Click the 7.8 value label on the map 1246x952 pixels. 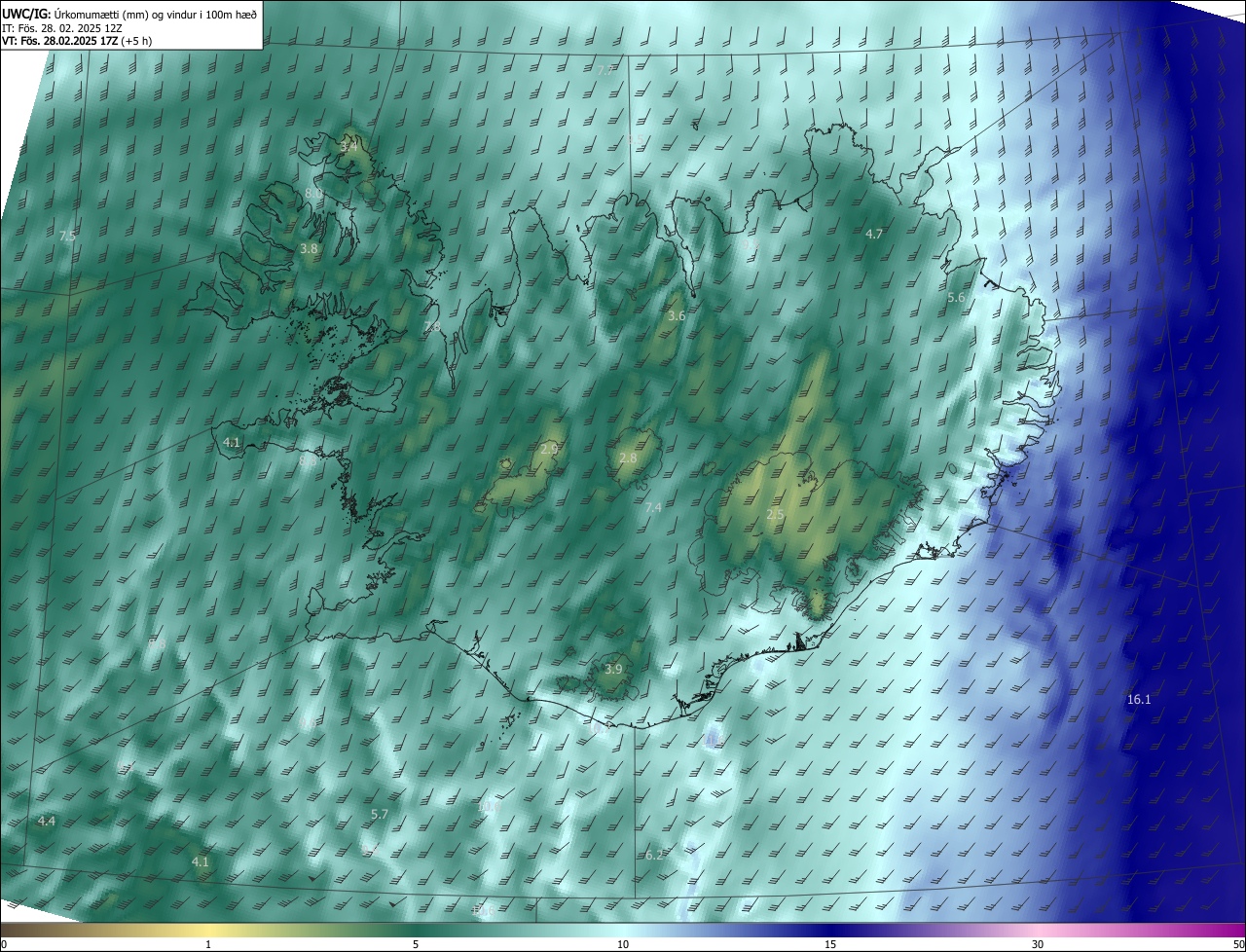432,326
